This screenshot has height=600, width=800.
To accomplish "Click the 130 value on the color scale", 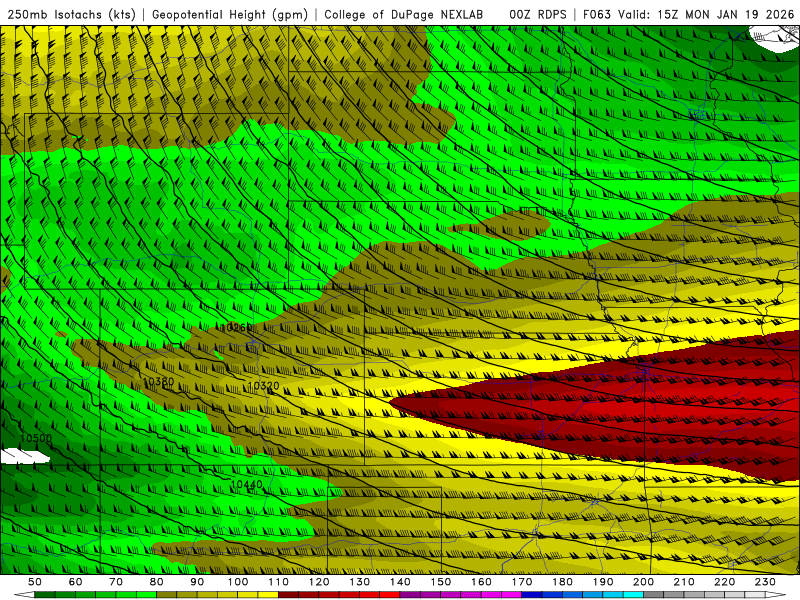I will pyautogui.click(x=360, y=582).
